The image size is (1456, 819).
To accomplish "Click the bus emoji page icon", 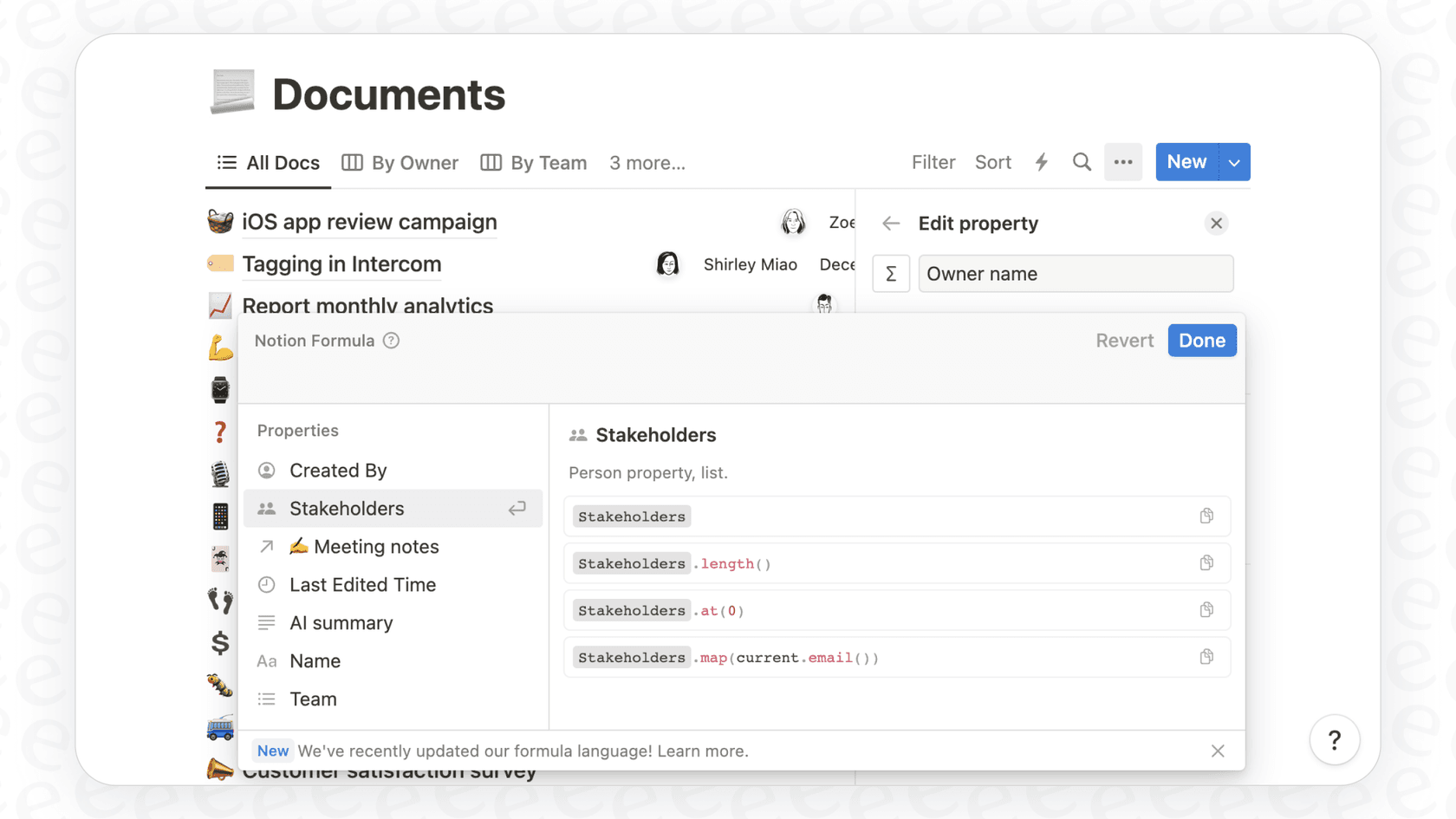I will [221, 729].
